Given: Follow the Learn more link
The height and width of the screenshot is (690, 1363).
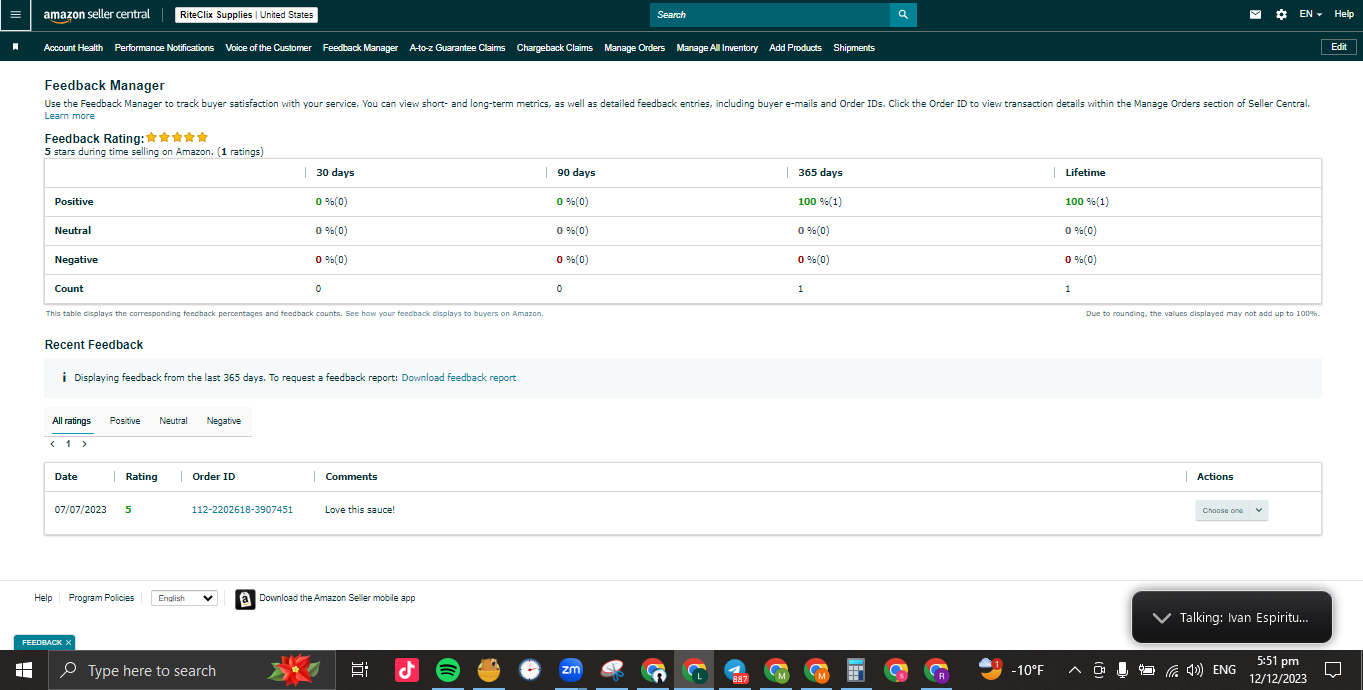Looking at the screenshot, I should tap(70, 116).
